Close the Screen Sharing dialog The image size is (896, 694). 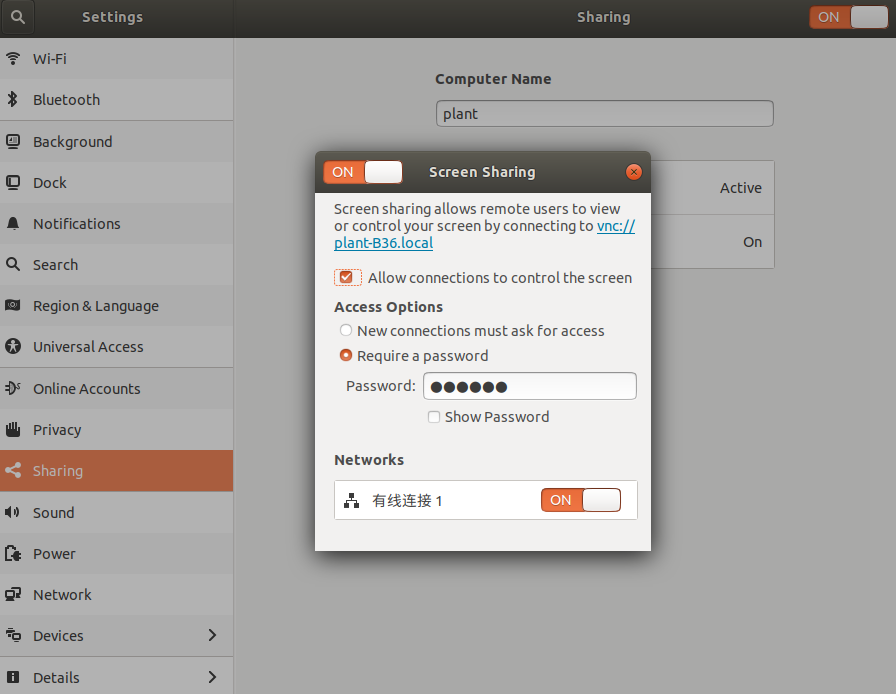(x=634, y=172)
